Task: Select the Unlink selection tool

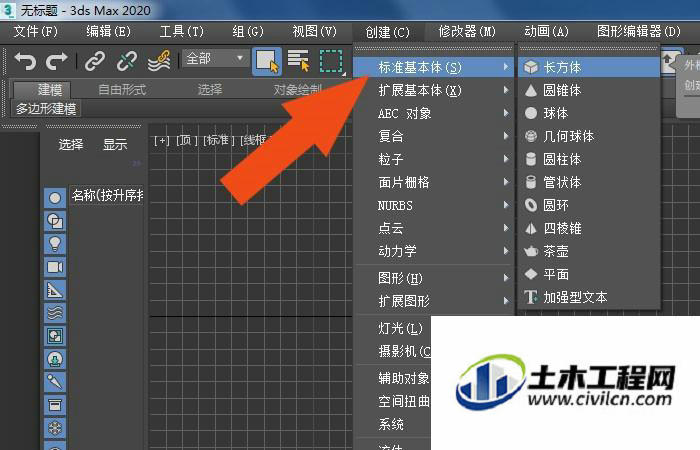Action: [126, 61]
